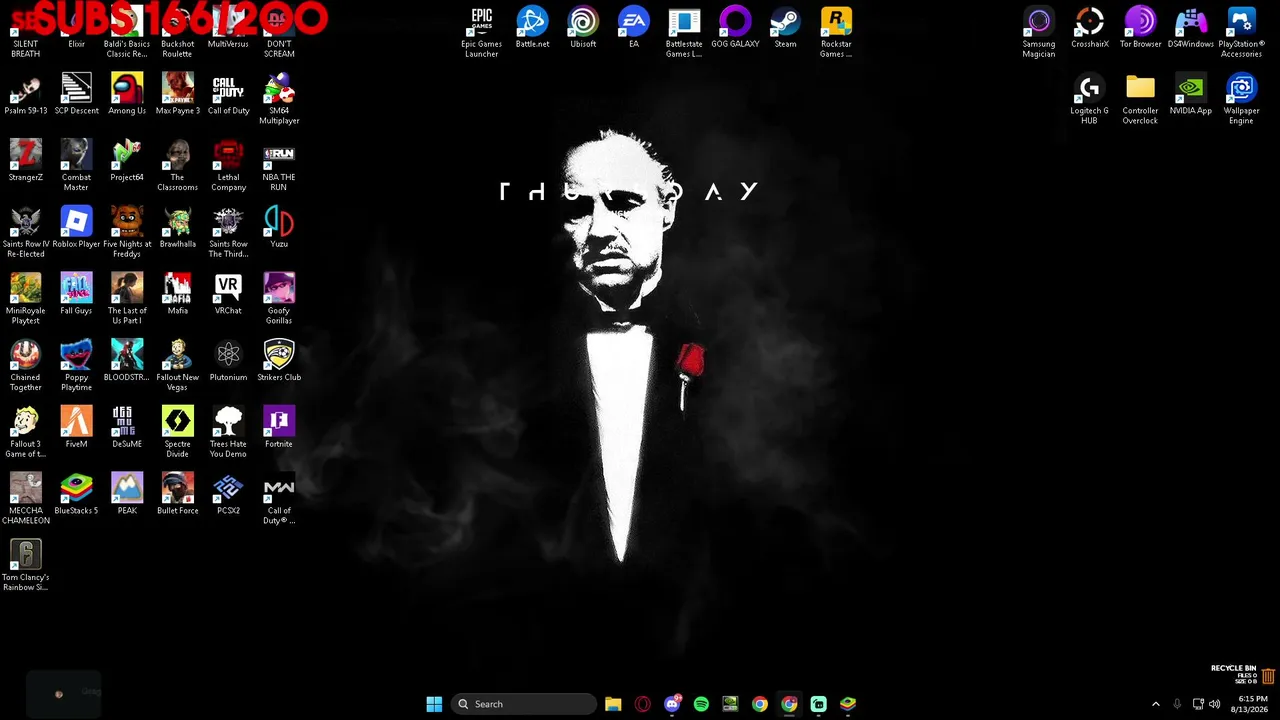1280x720 pixels.
Task: Select the Fallout New Vegas icon
Action: (x=178, y=365)
